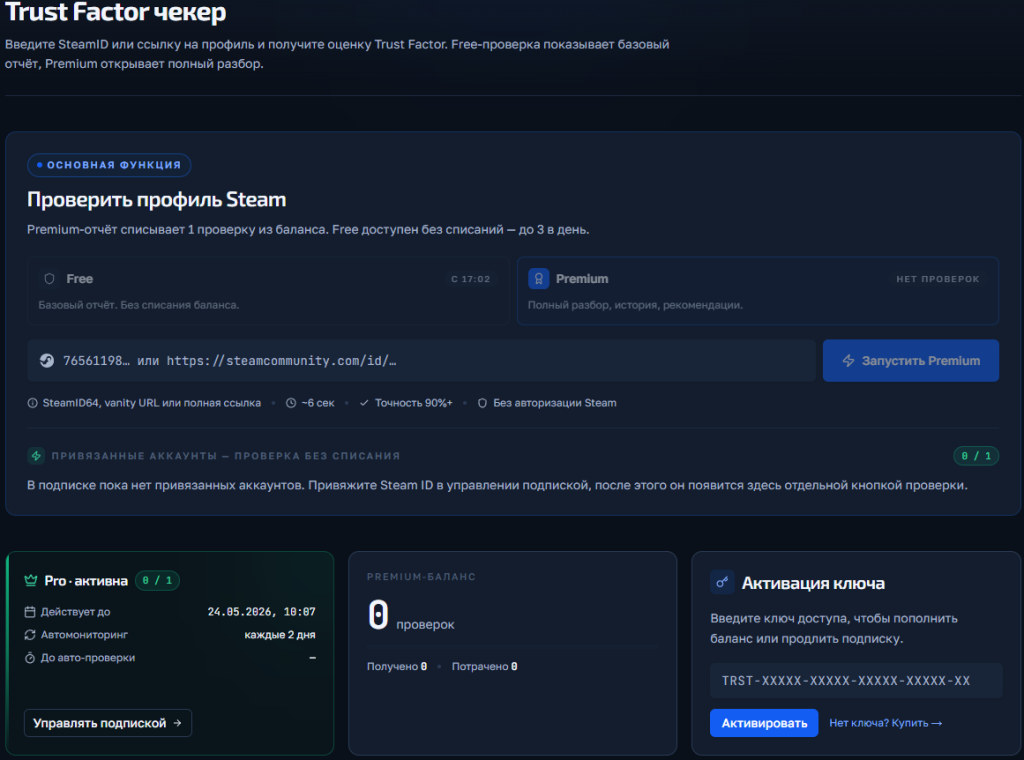Click the Premium badge icon
The image size is (1024, 760).
click(x=539, y=279)
